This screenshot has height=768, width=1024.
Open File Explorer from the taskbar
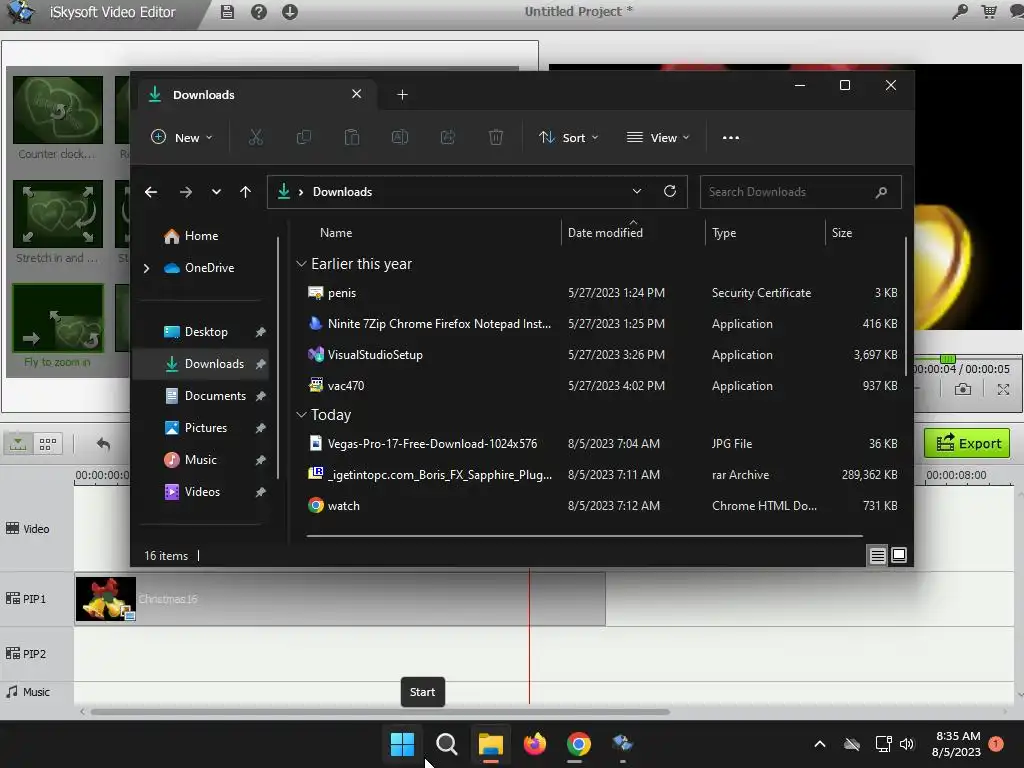coord(490,744)
